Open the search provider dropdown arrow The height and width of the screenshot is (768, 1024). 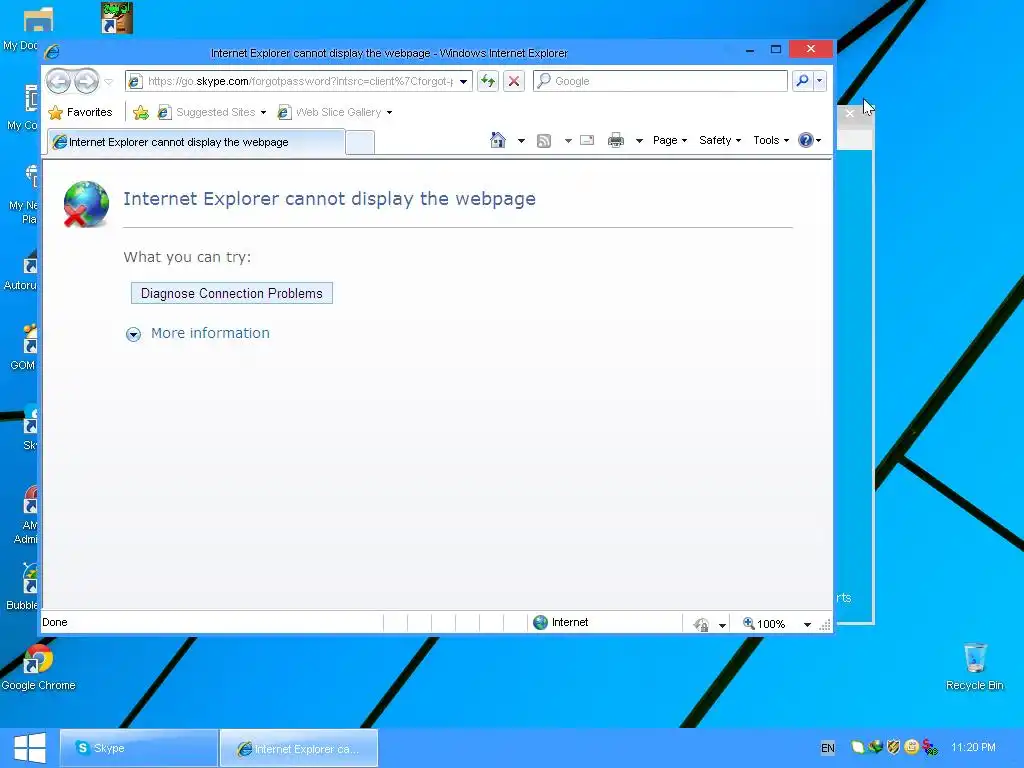[820, 81]
